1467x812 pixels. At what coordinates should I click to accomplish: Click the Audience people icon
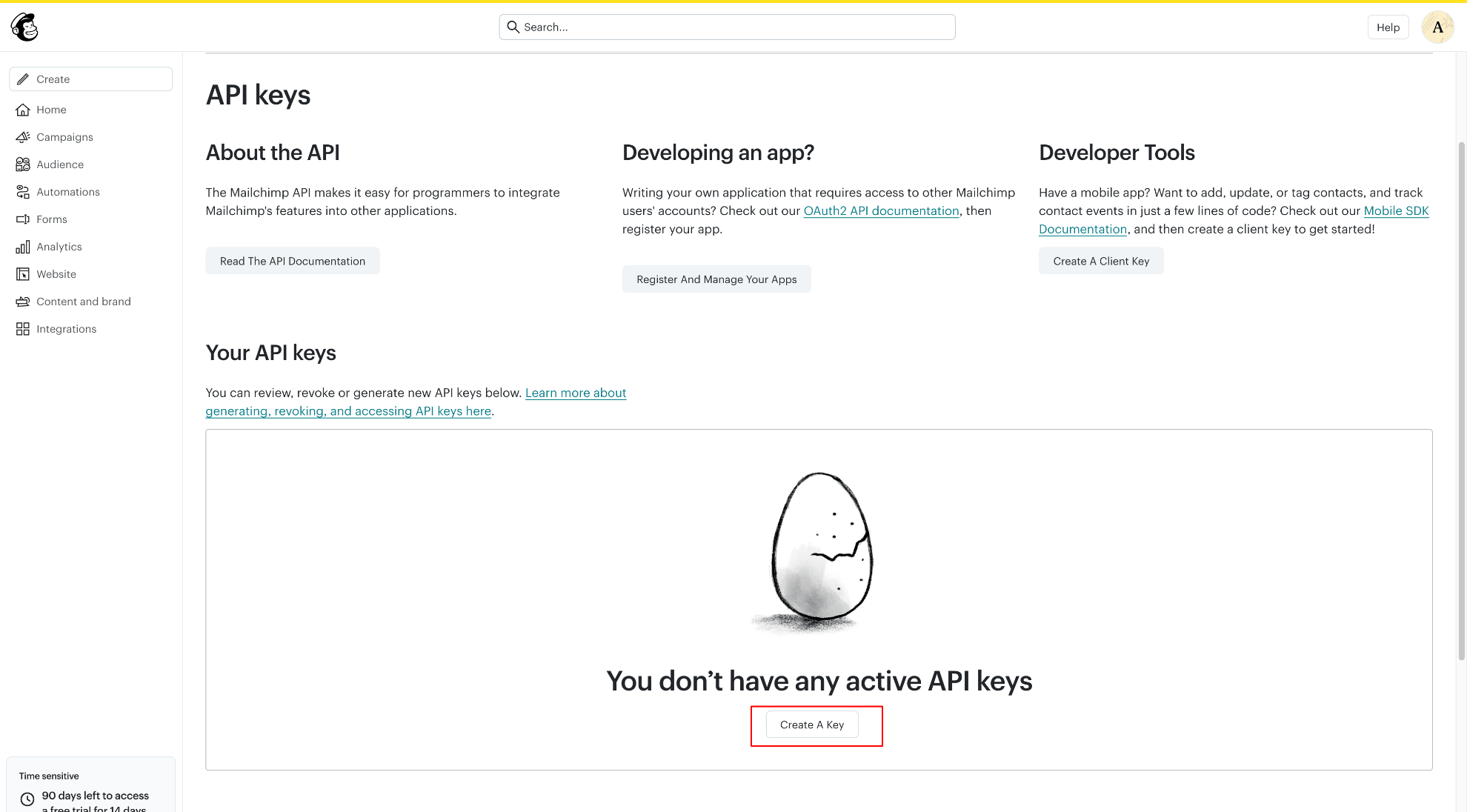point(23,164)
